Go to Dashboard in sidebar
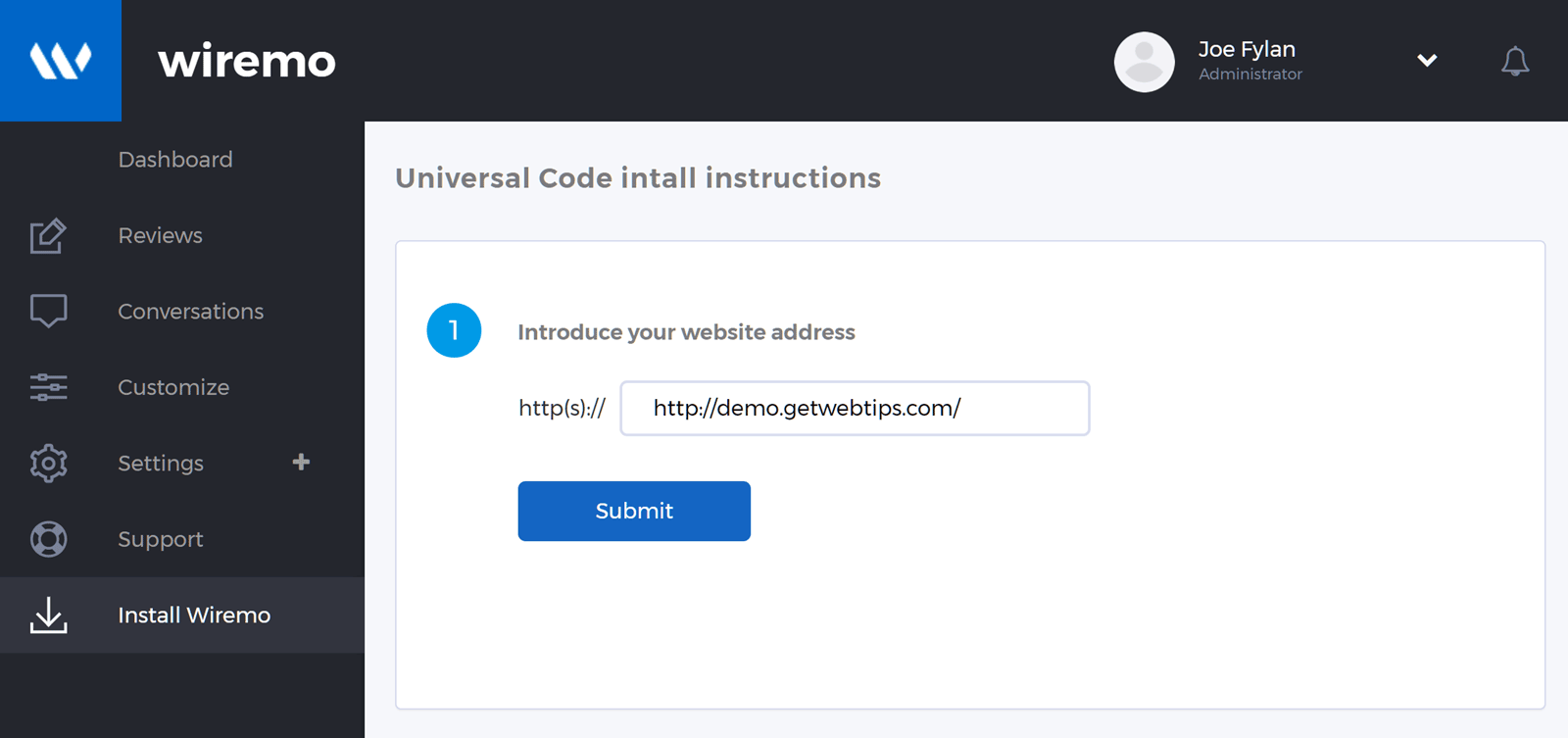The height and width of the screenshot is (738, 1568). [x=175, y=160]
